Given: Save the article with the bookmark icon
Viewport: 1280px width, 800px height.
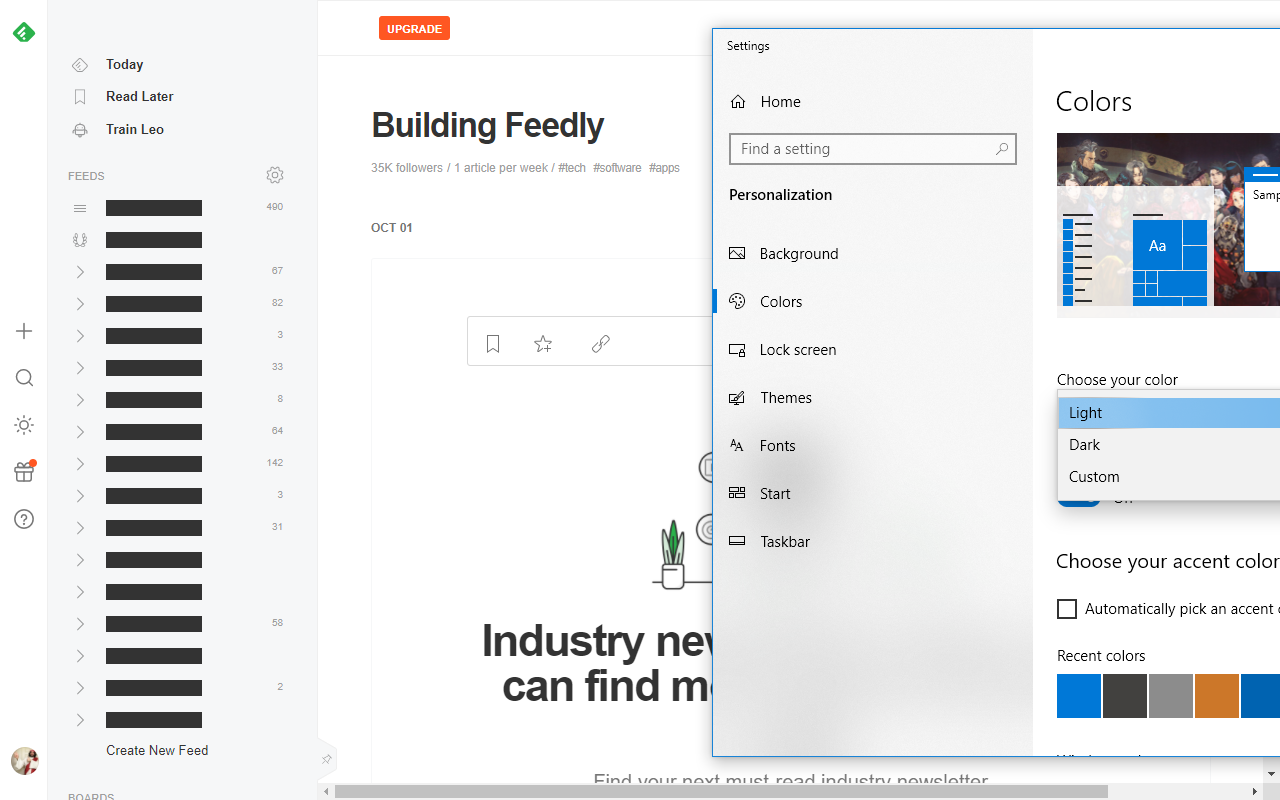Looking at the screenshot, I should point(493,343).
